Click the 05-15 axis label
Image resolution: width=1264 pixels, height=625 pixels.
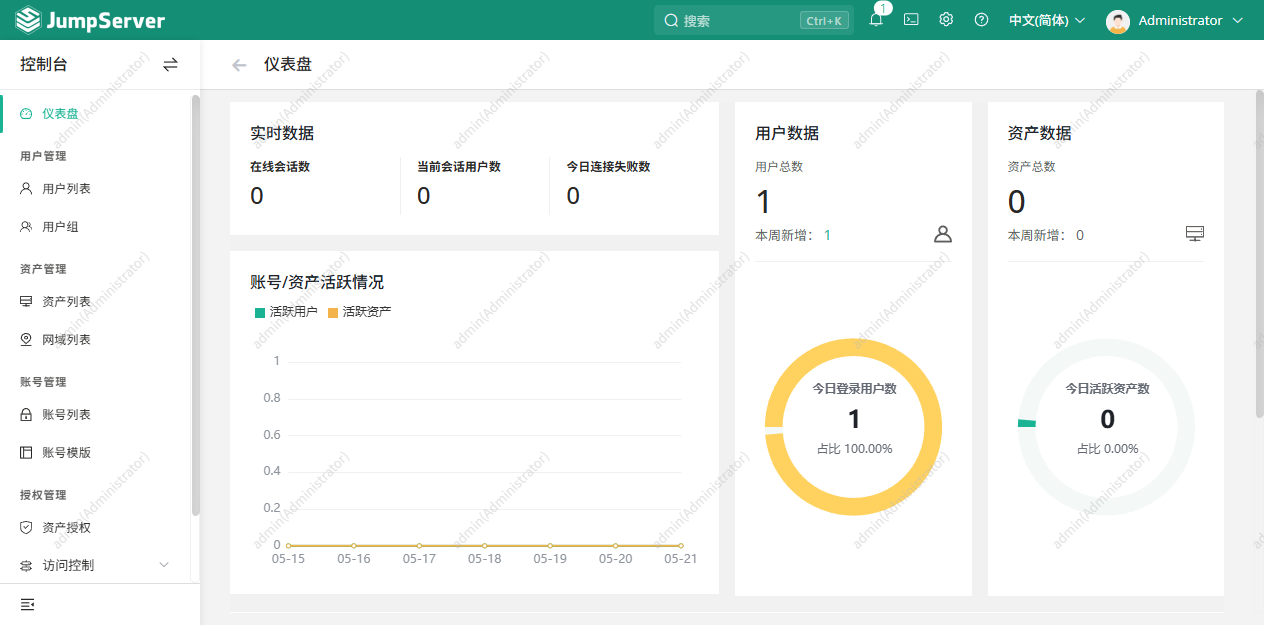pyautogui.click(x=288, y=559)
